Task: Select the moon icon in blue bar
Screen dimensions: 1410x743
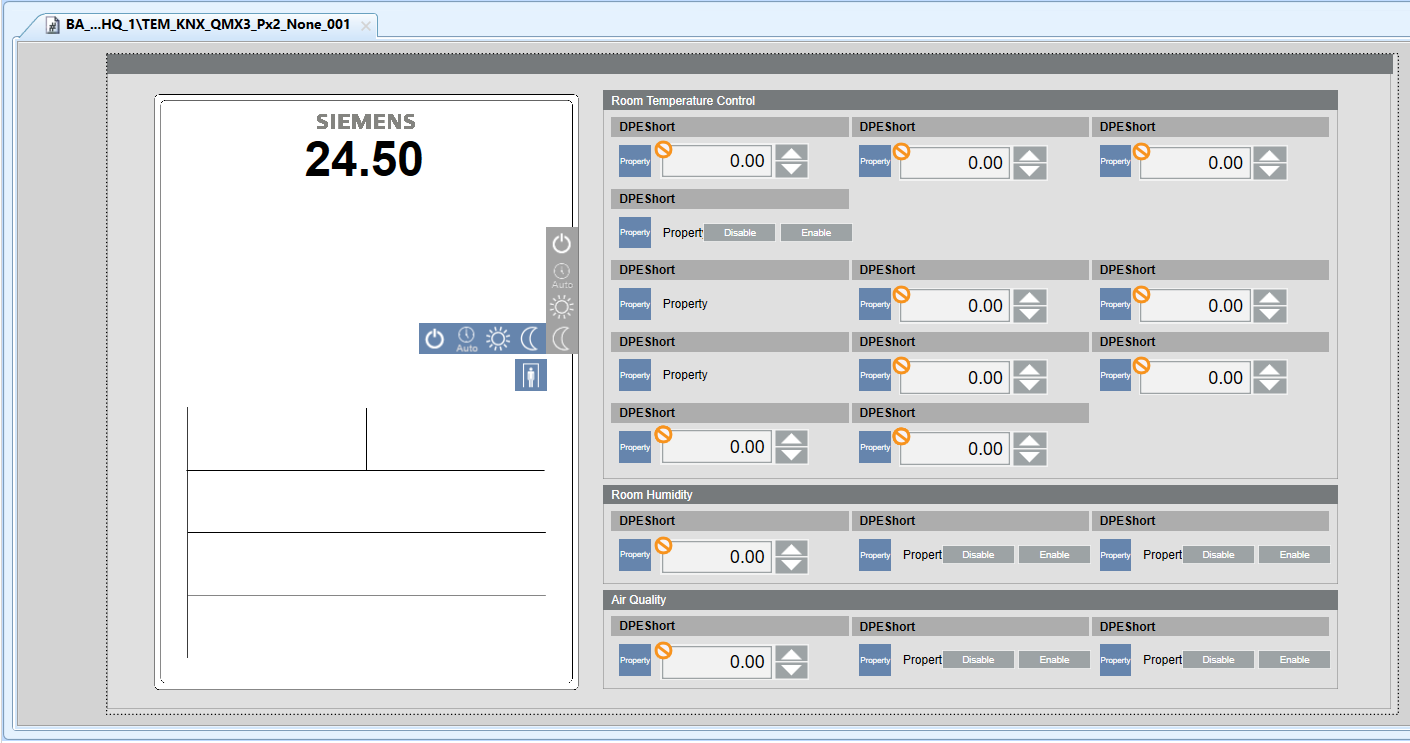Action: (x=529, y=339)
